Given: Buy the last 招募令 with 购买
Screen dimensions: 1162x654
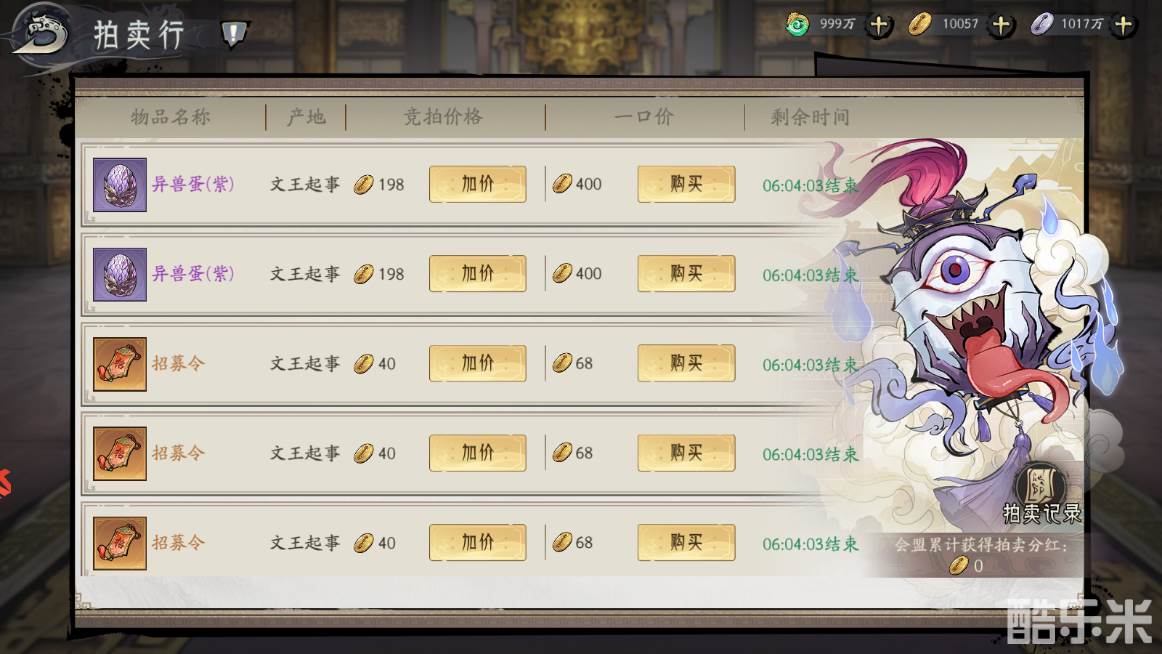Looking at the screenshot, I should (x=686, y=542).
